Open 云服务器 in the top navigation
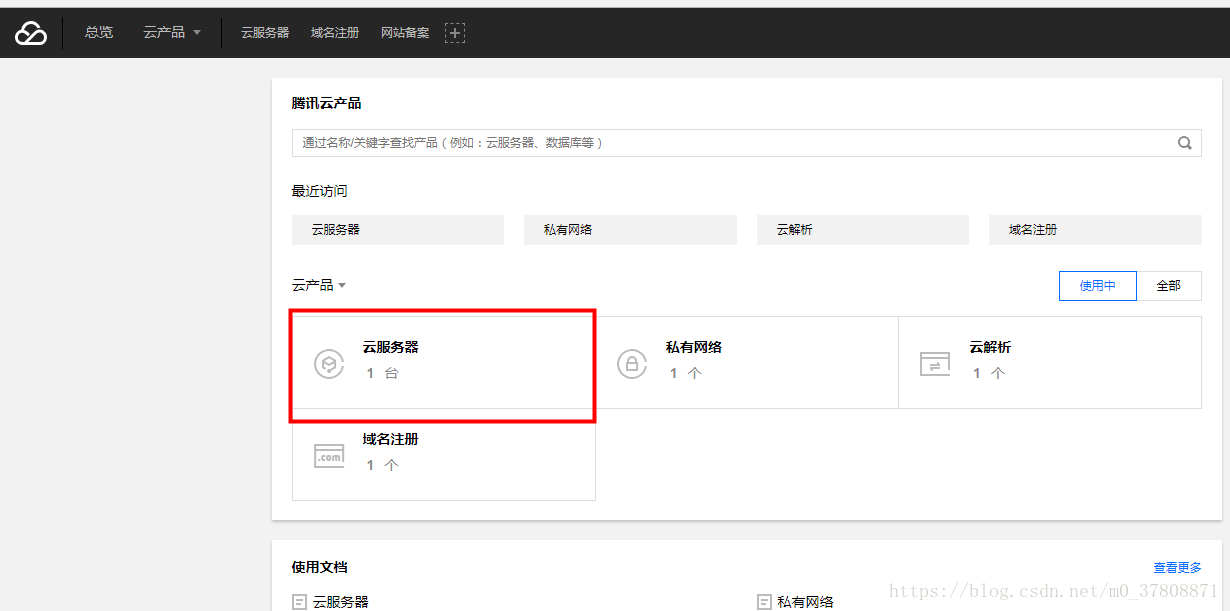This screenshot has width=1230, height=611. point(265,33)
